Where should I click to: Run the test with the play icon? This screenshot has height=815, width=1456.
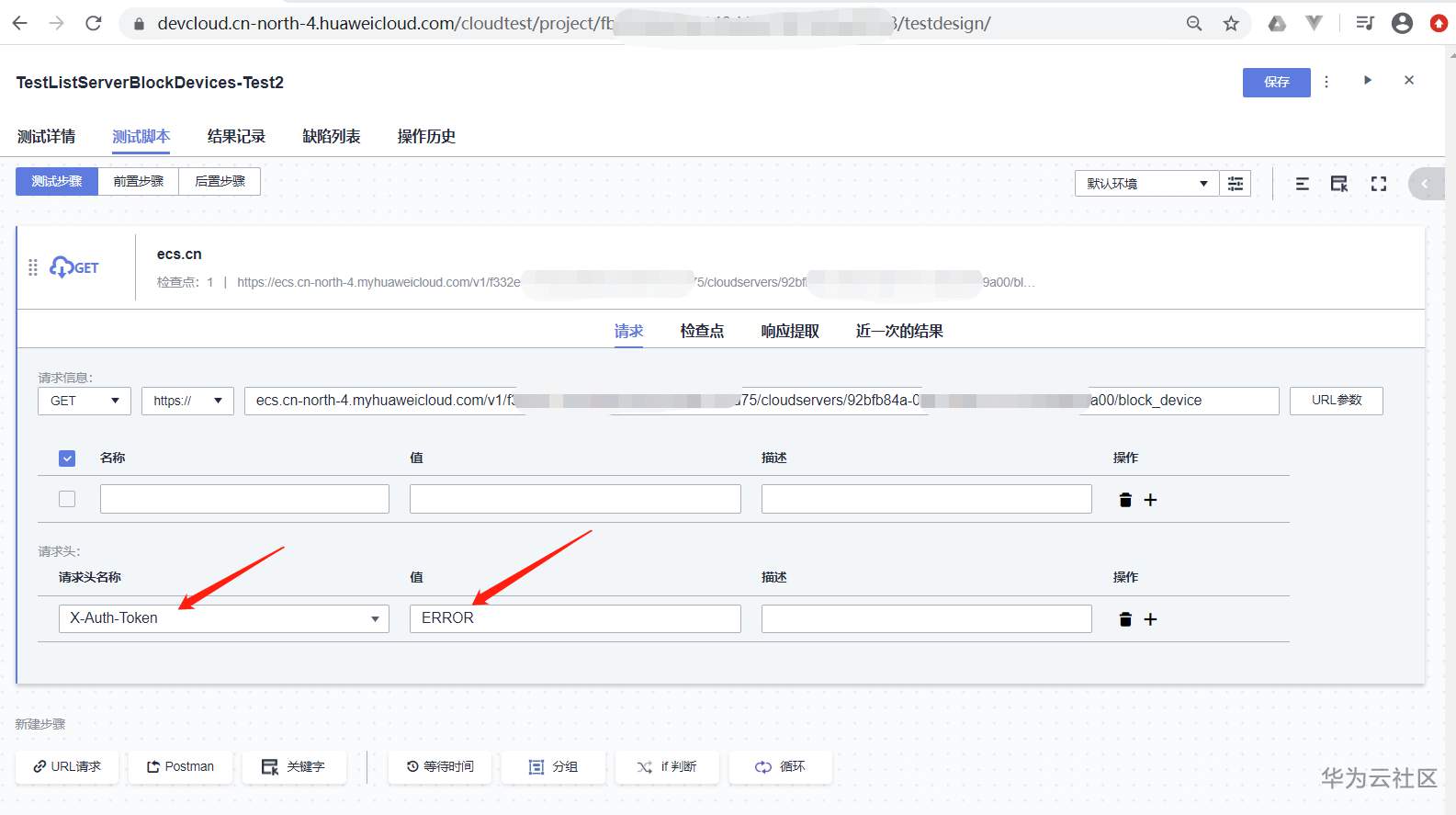click(x=1368, y=81)
